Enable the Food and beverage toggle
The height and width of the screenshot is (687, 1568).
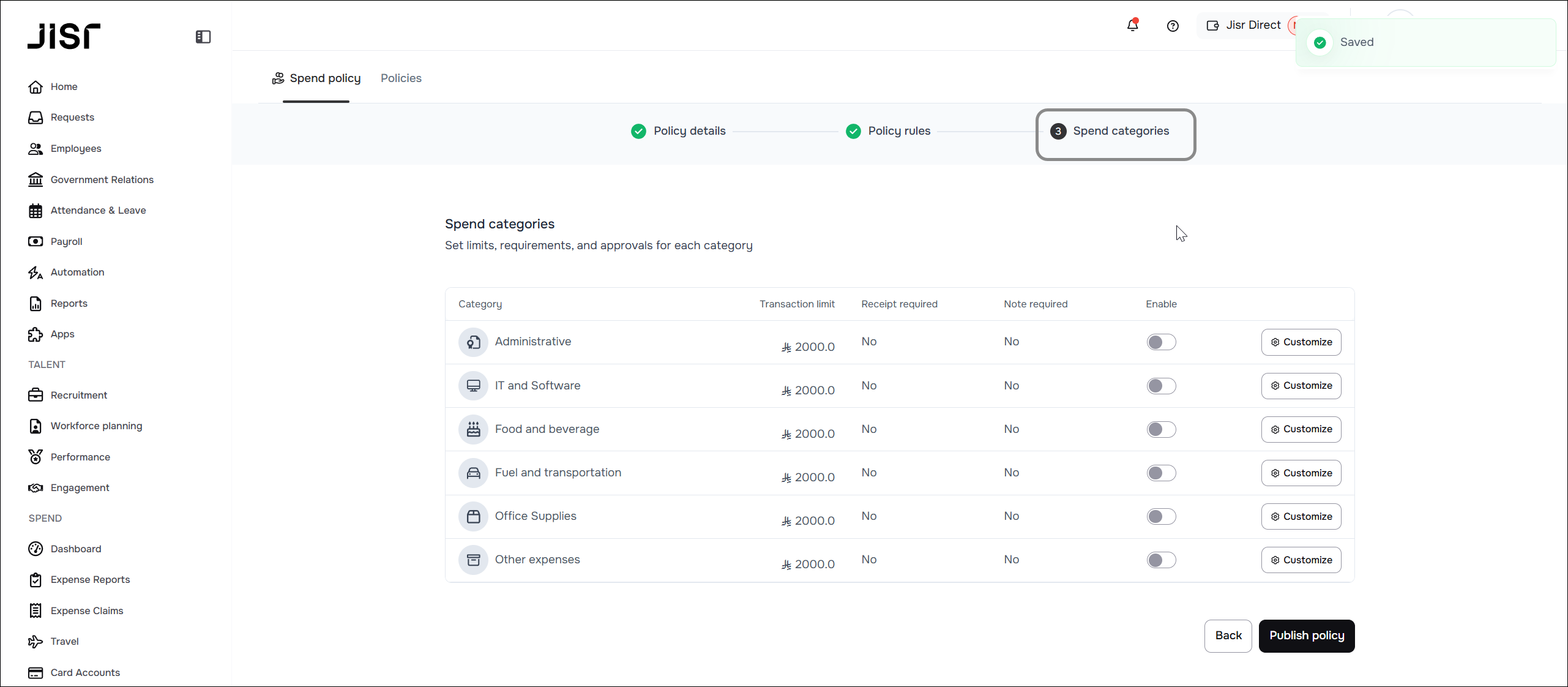tap(1161, 429)
